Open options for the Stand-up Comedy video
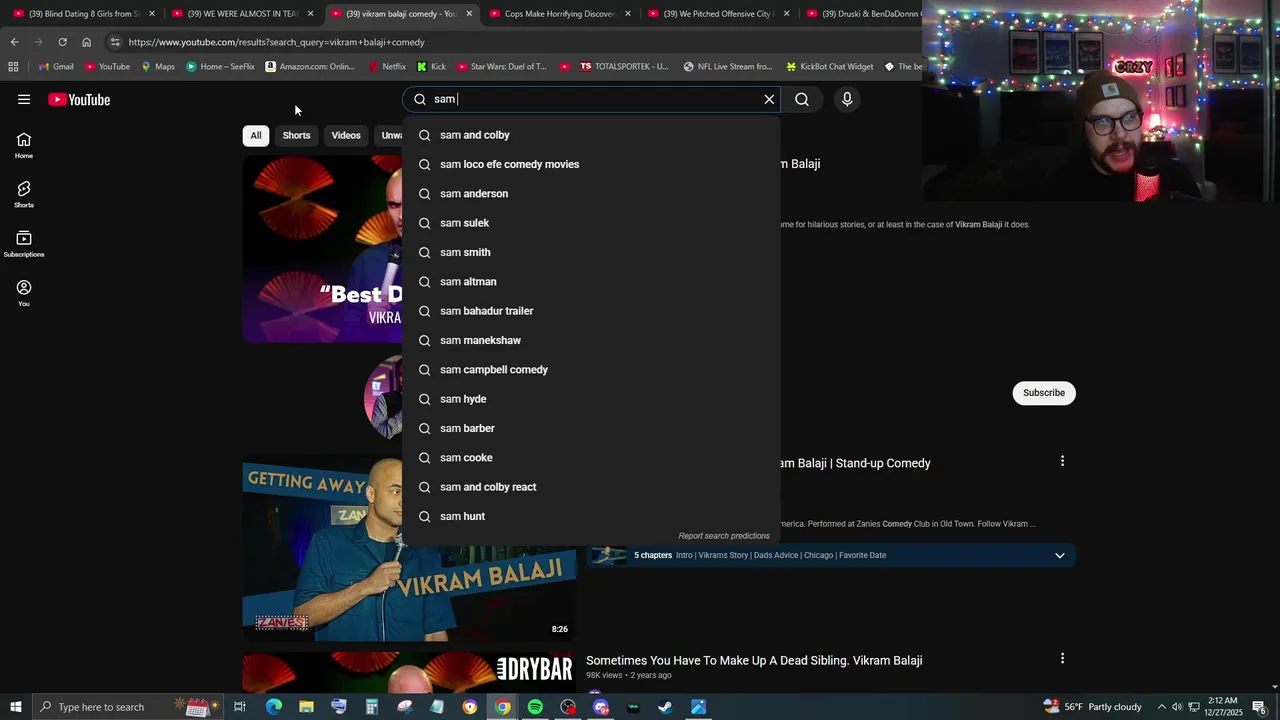Viewport: 1280px width, 720px height. [x=1062, y=461]
